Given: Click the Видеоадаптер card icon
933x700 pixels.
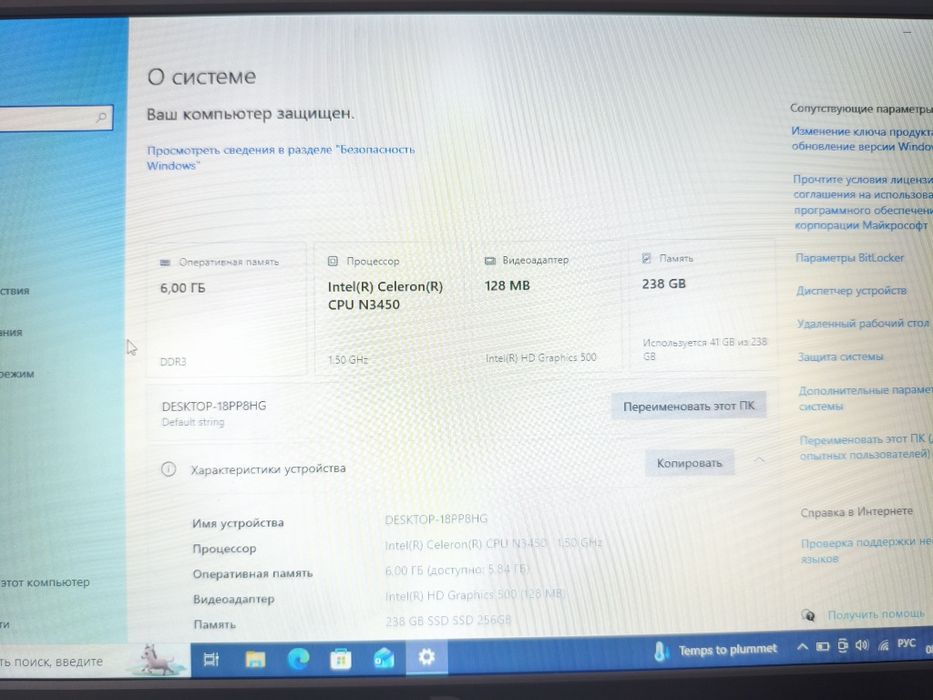Looking at the screenshot, I should click(x=490, y=260).
